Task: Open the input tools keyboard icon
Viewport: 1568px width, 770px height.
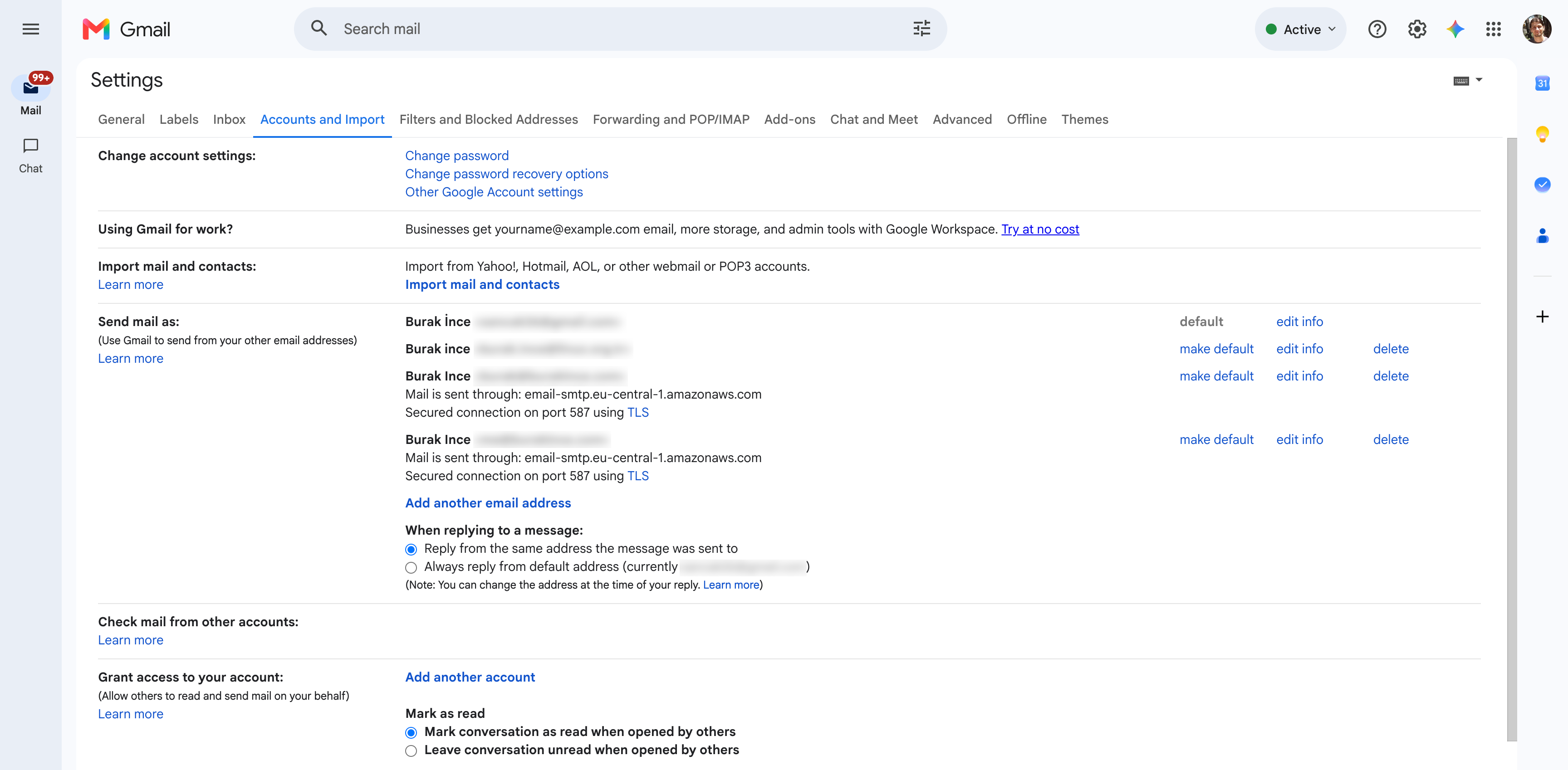Action: [1461, 81]
